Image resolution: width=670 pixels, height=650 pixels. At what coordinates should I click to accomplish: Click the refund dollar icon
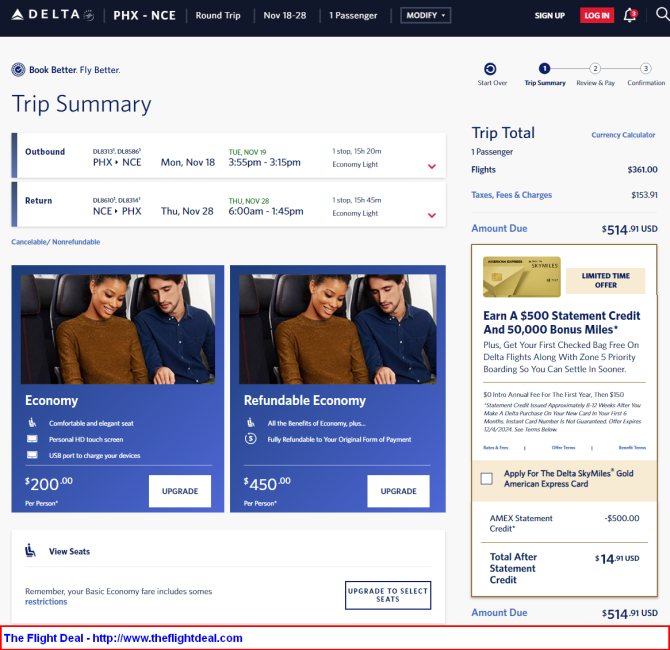(x=251, y=438)
